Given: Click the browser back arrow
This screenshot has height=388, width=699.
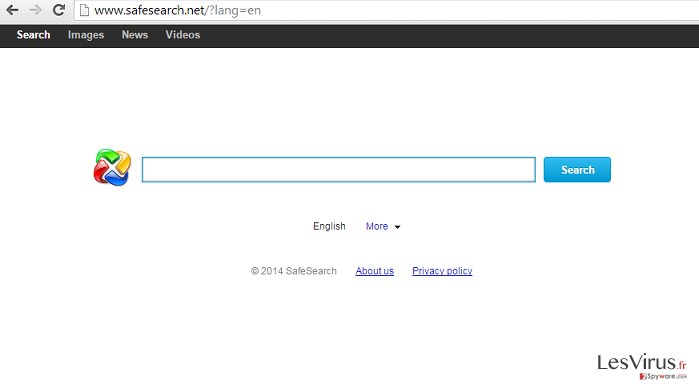Looking at the screenshot, I should (x=12, y=10).
